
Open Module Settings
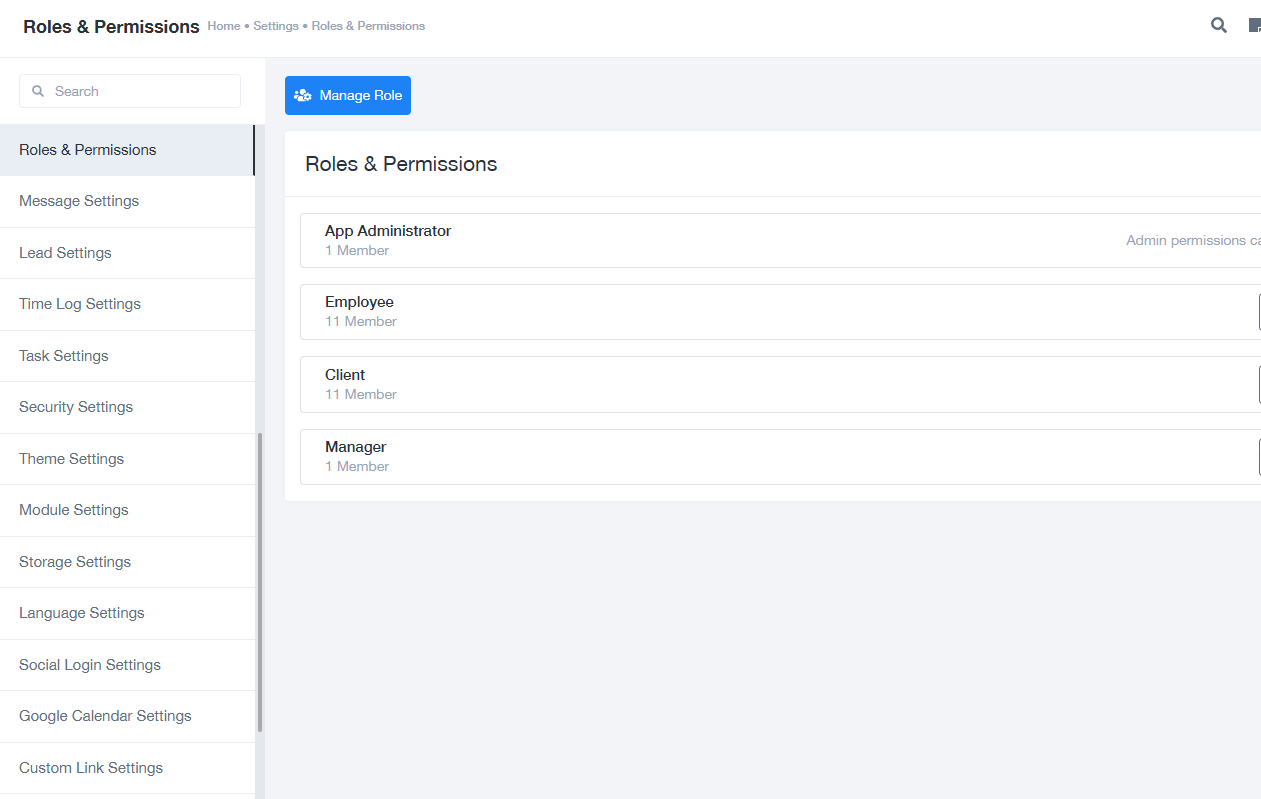(74, 510)
